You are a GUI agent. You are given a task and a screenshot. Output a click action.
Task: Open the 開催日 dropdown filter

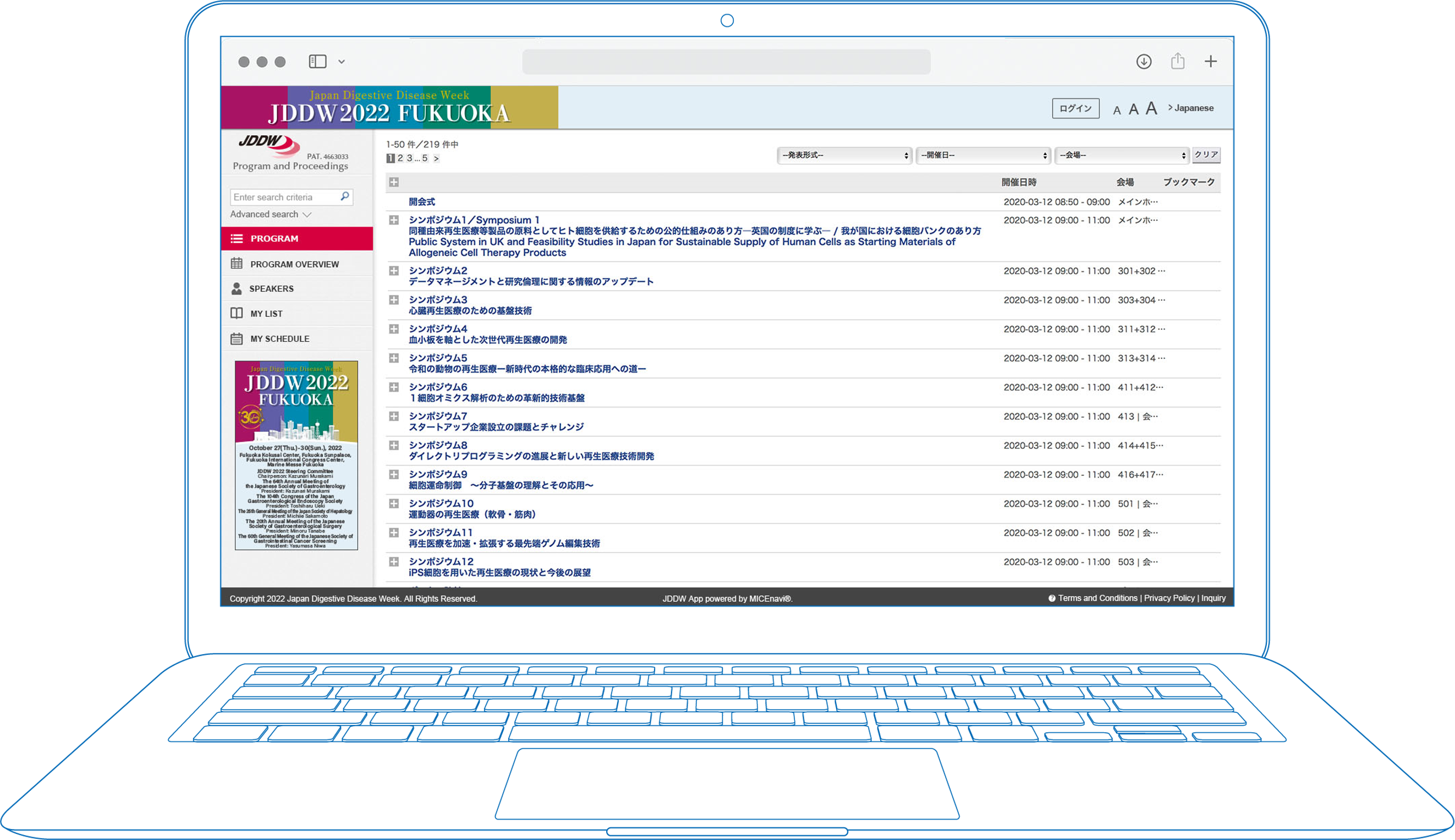click(984, 155)
